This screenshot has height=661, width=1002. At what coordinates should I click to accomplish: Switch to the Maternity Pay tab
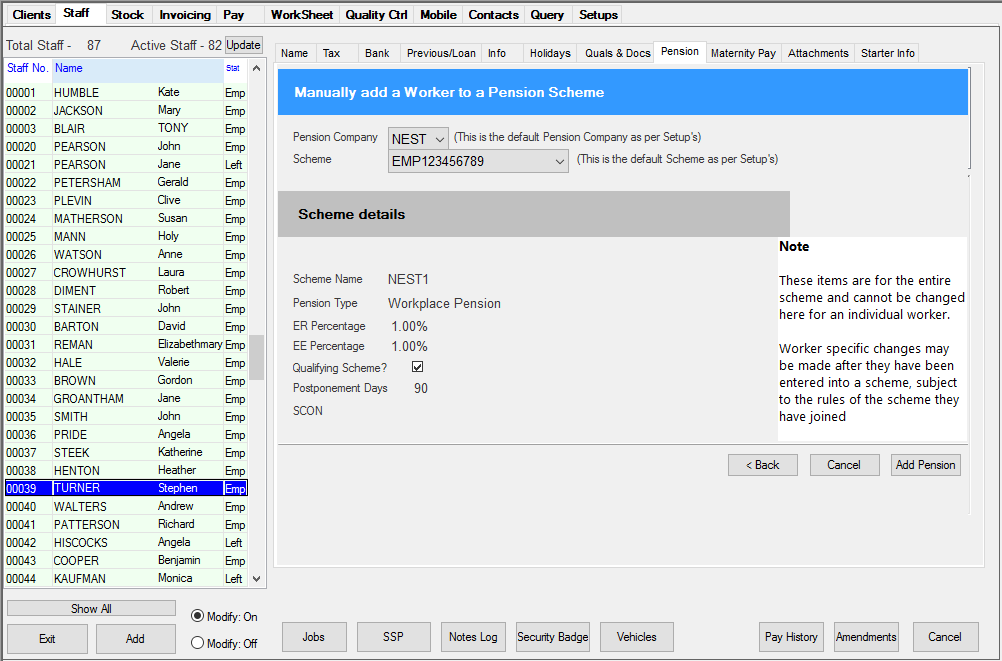[x=743, y=53]
